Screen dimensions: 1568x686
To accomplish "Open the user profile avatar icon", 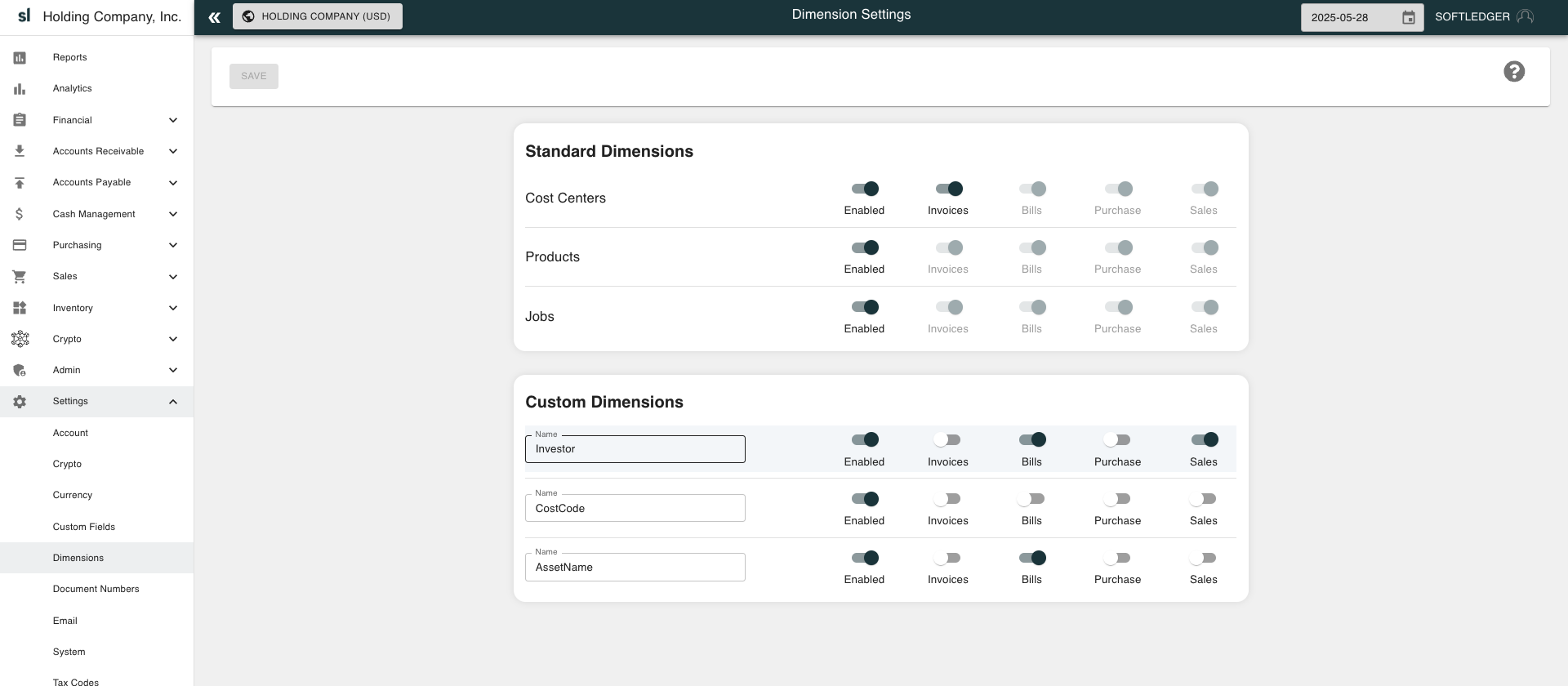I will [1525, 16].
